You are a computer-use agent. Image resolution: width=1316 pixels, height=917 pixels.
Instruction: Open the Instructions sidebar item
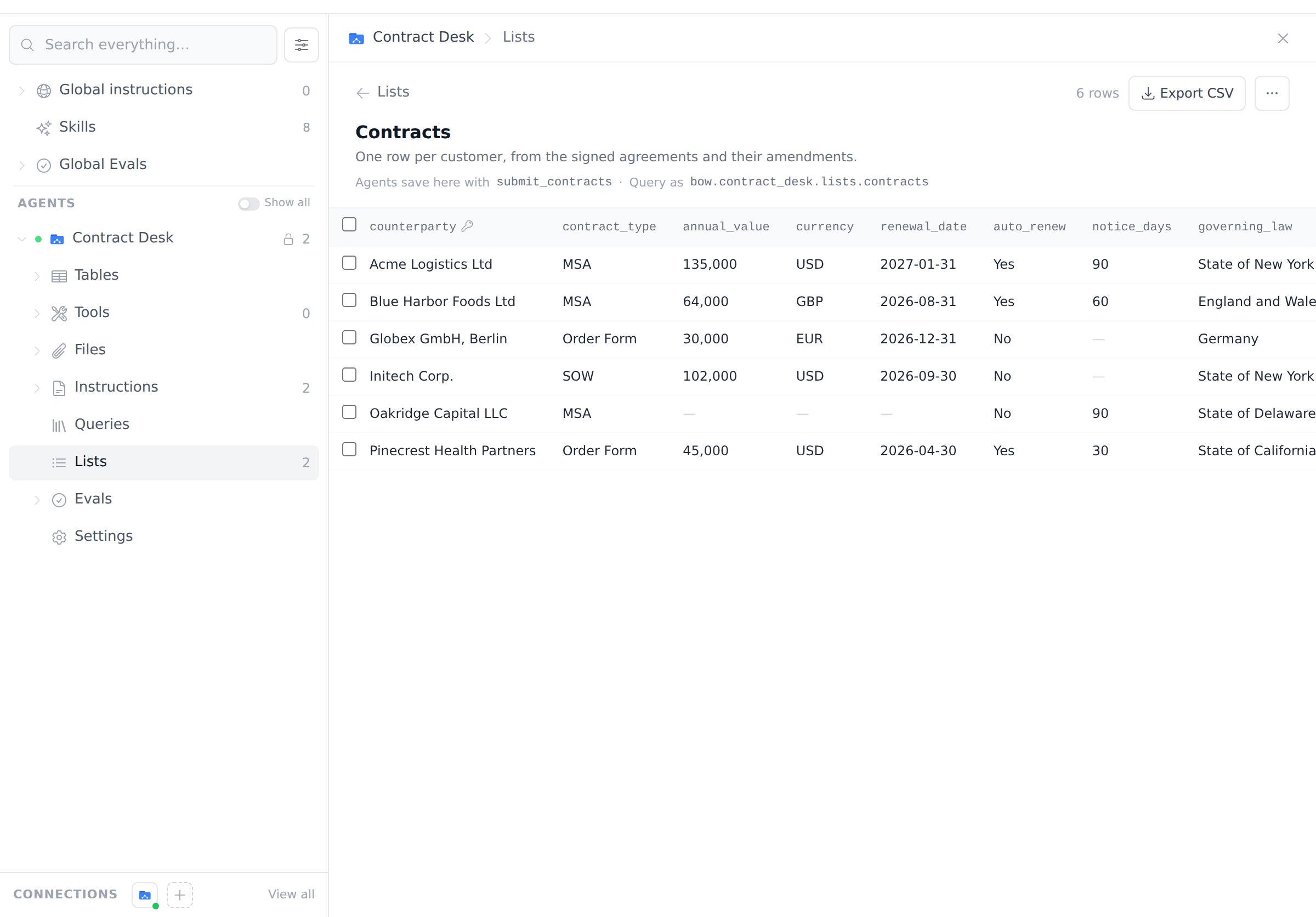click(164, 387)
